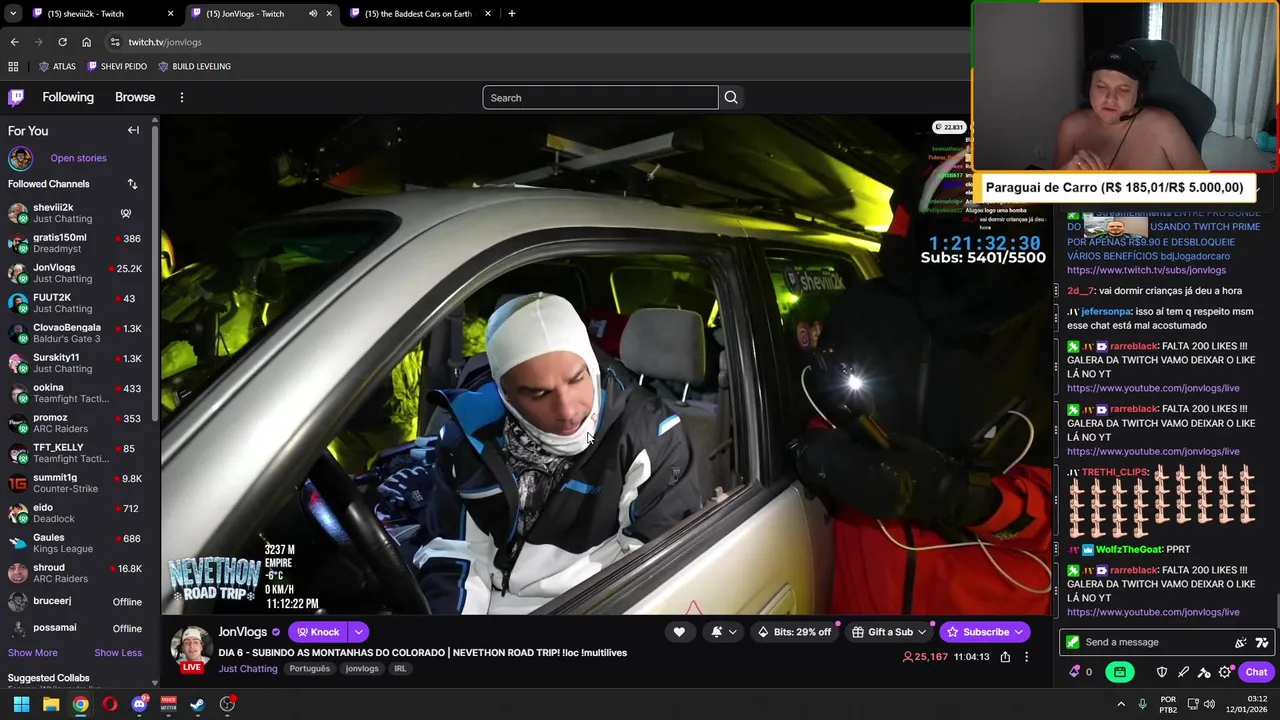
Task: Go to the browser home page
Action: coord(86,42)
